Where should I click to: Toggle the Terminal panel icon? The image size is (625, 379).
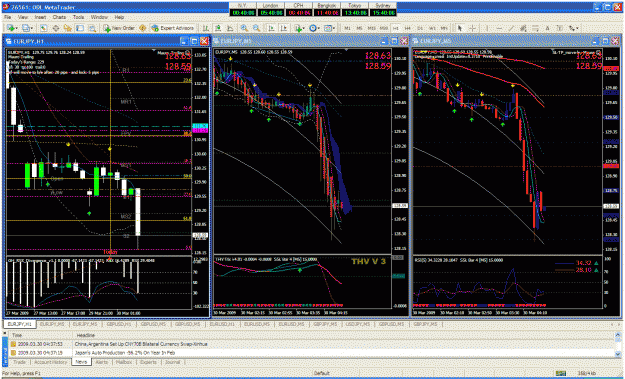[x=80, y=28]
